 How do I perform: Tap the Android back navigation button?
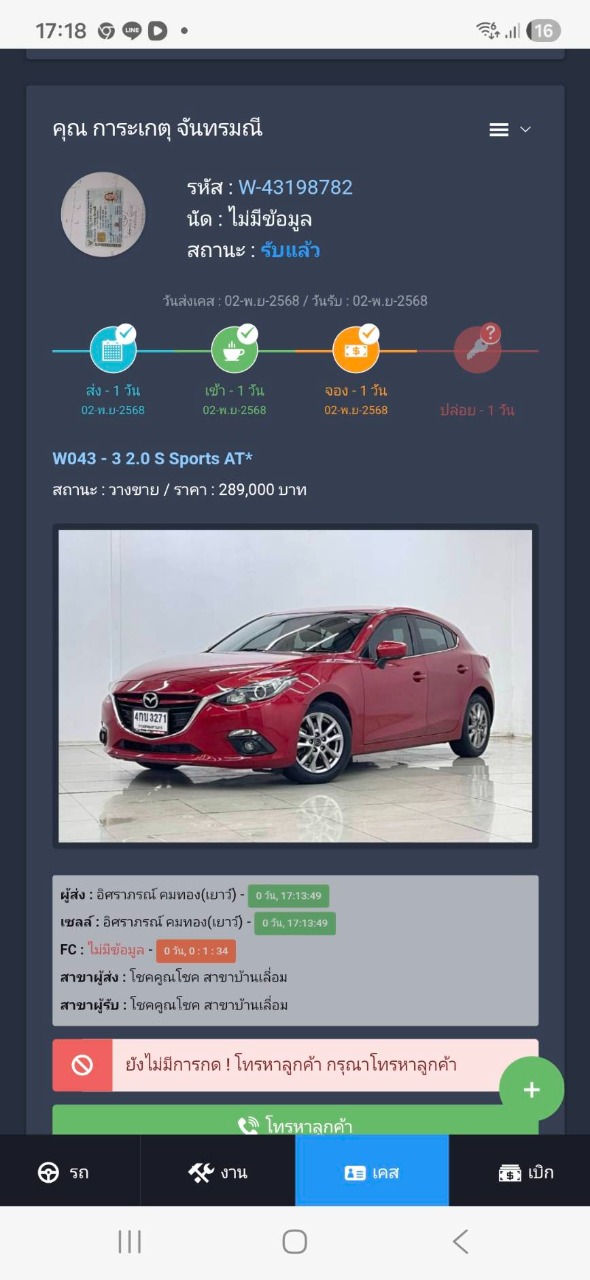(460, 1242)
